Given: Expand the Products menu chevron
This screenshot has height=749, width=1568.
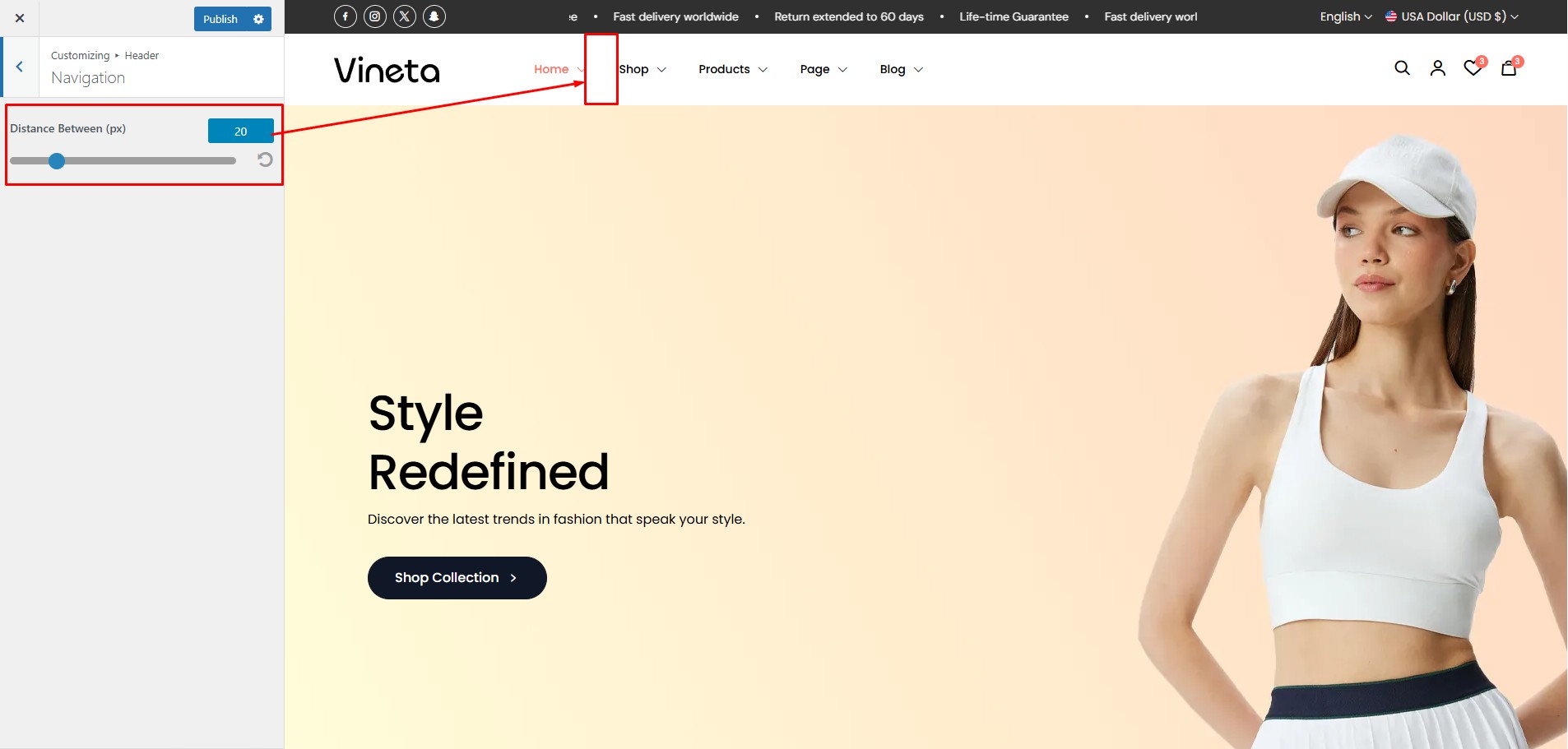Looking at the screenshot, I should 763,70.
